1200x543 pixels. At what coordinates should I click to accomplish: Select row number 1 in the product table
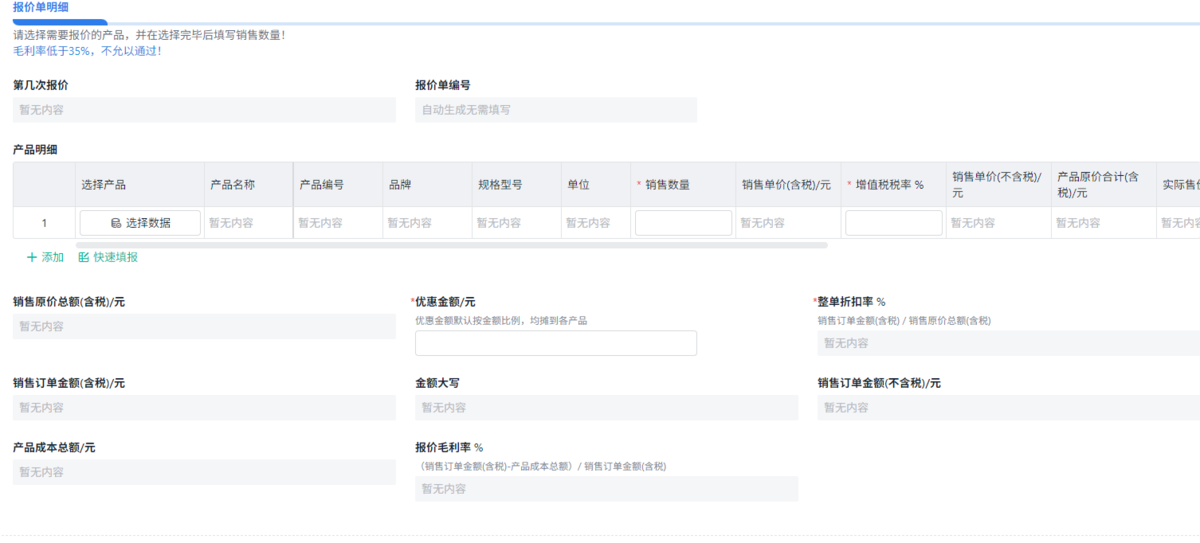click(44, 223)
